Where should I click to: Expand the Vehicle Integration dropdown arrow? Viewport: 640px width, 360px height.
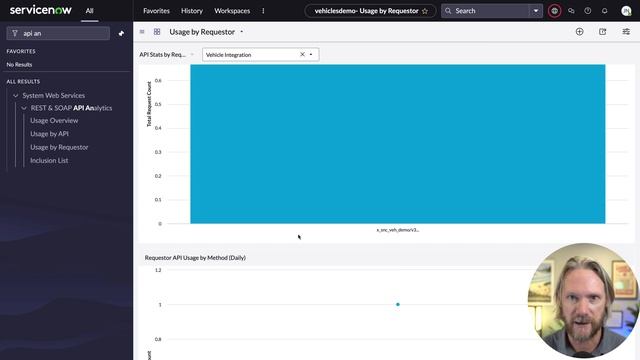coord(311,55)
